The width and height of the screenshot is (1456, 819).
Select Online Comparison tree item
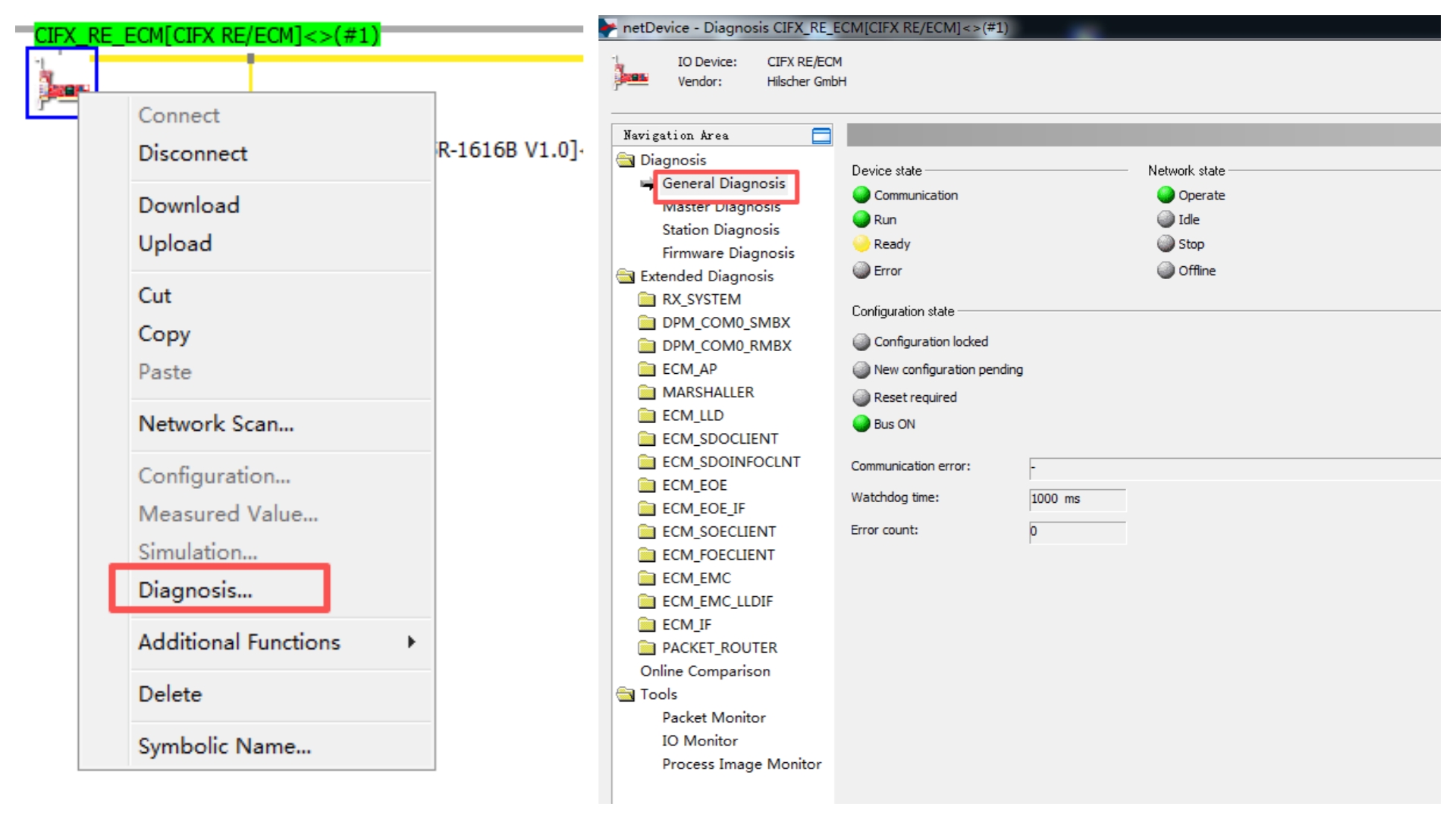pyautogui.click(x=705, y=671)
